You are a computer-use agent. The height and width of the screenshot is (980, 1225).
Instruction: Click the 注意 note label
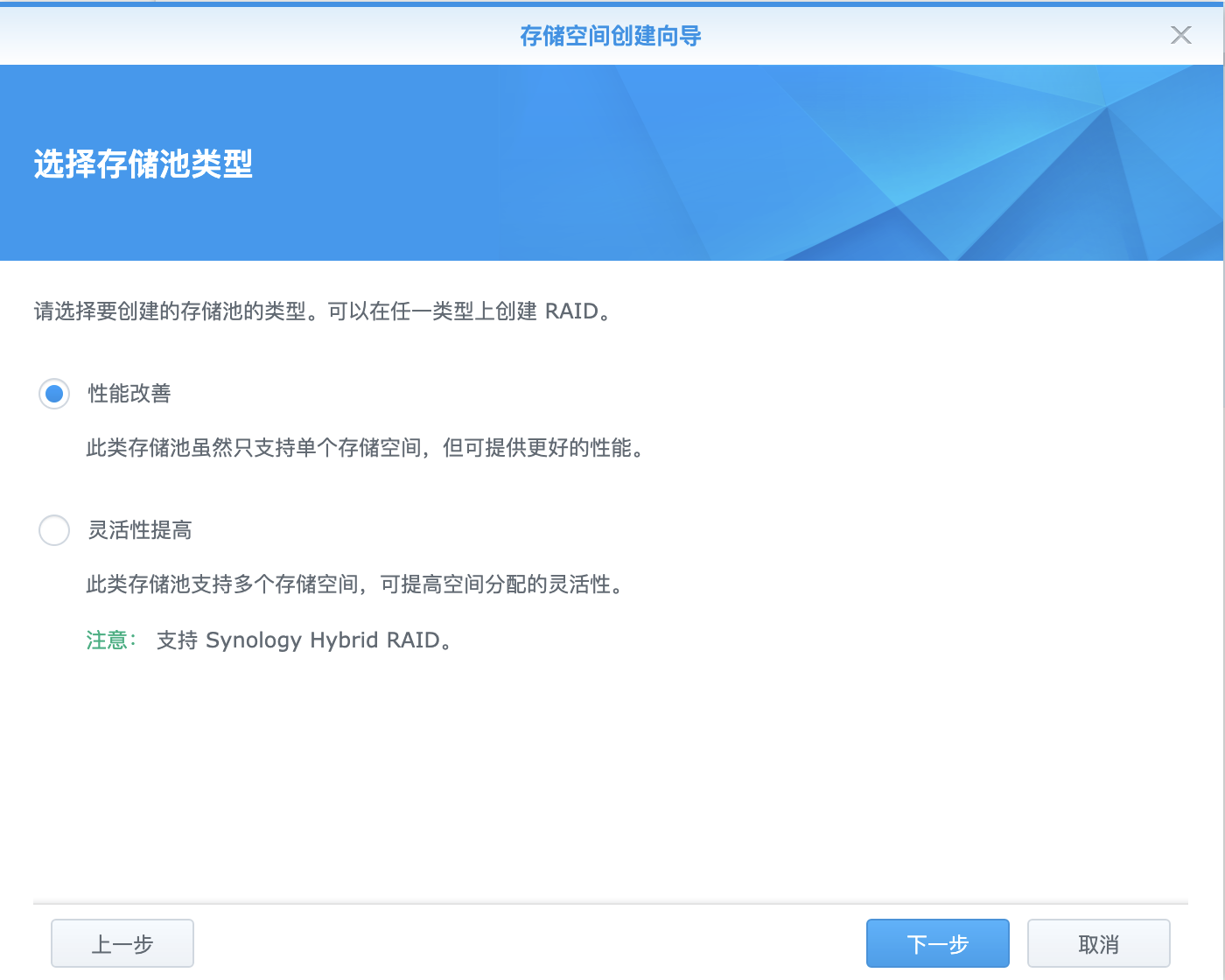click(111, 640)
